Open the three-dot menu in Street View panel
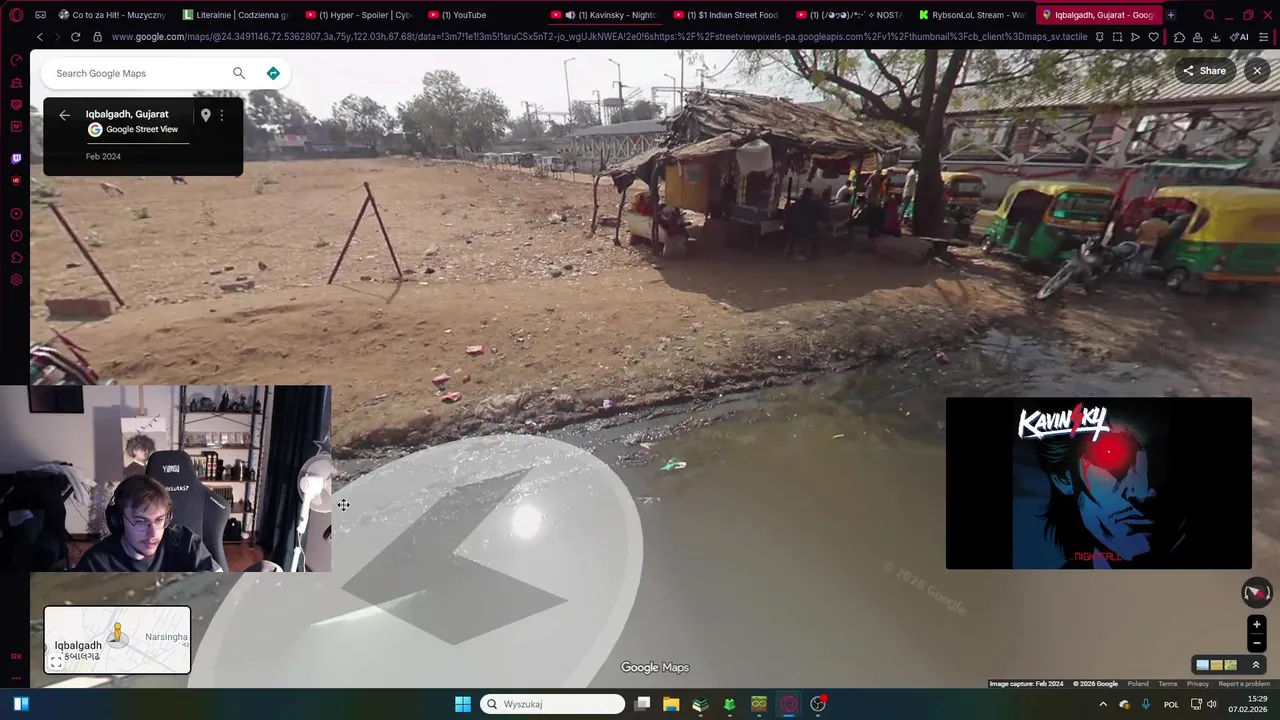 point(222,115)
